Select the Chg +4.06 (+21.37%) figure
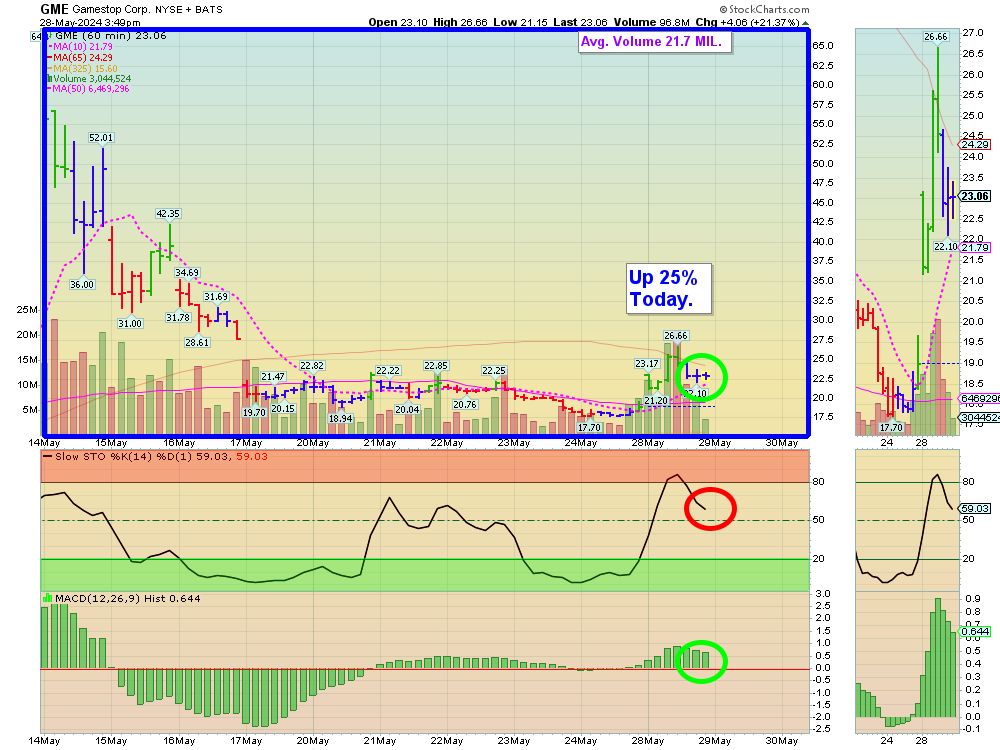Image resolution: width=1000 pixels, height=750 pixels. point(747,22)
